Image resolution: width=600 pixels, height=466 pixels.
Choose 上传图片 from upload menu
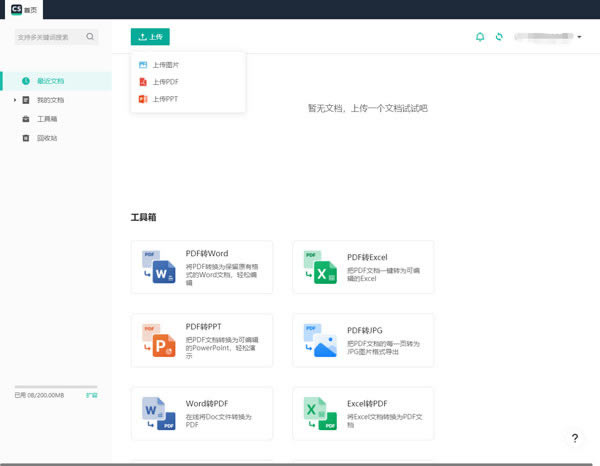(165, 65)
